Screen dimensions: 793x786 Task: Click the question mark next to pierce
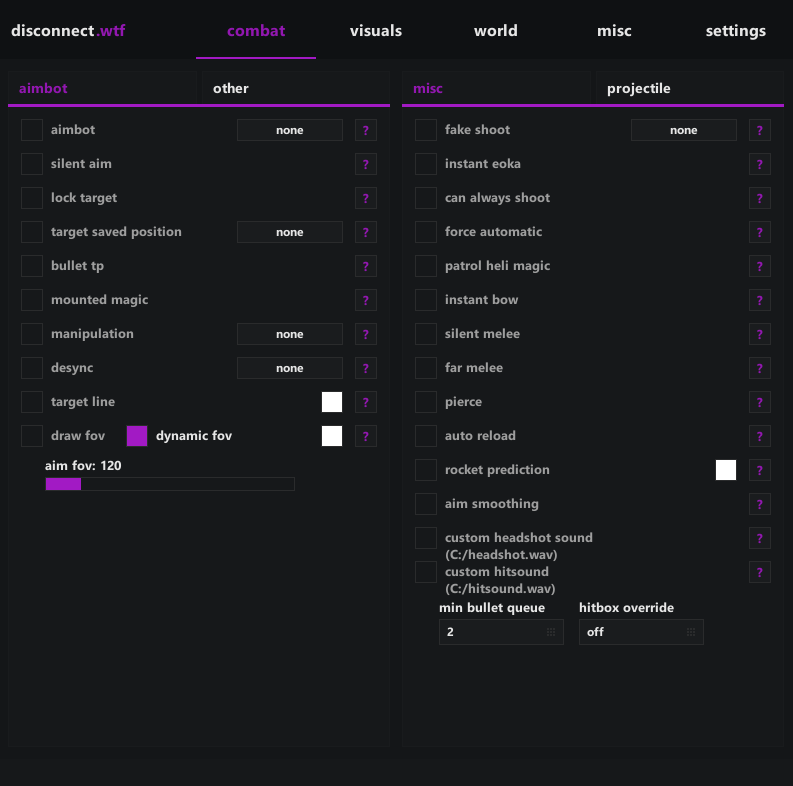(760, 402)
